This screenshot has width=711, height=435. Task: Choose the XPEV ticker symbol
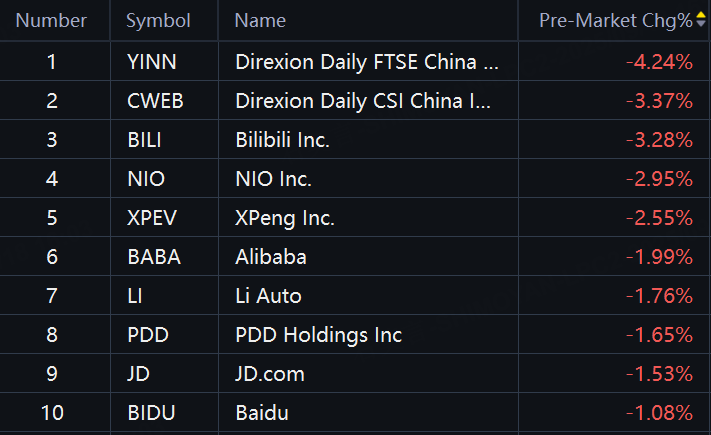click(152, 218)
